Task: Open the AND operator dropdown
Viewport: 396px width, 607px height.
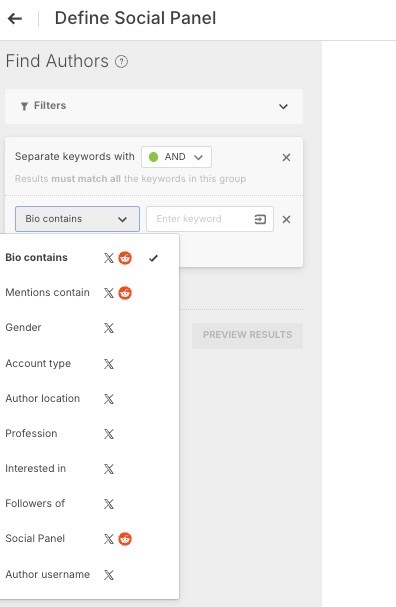Action: pyautogui.click(x=176, y=157)
